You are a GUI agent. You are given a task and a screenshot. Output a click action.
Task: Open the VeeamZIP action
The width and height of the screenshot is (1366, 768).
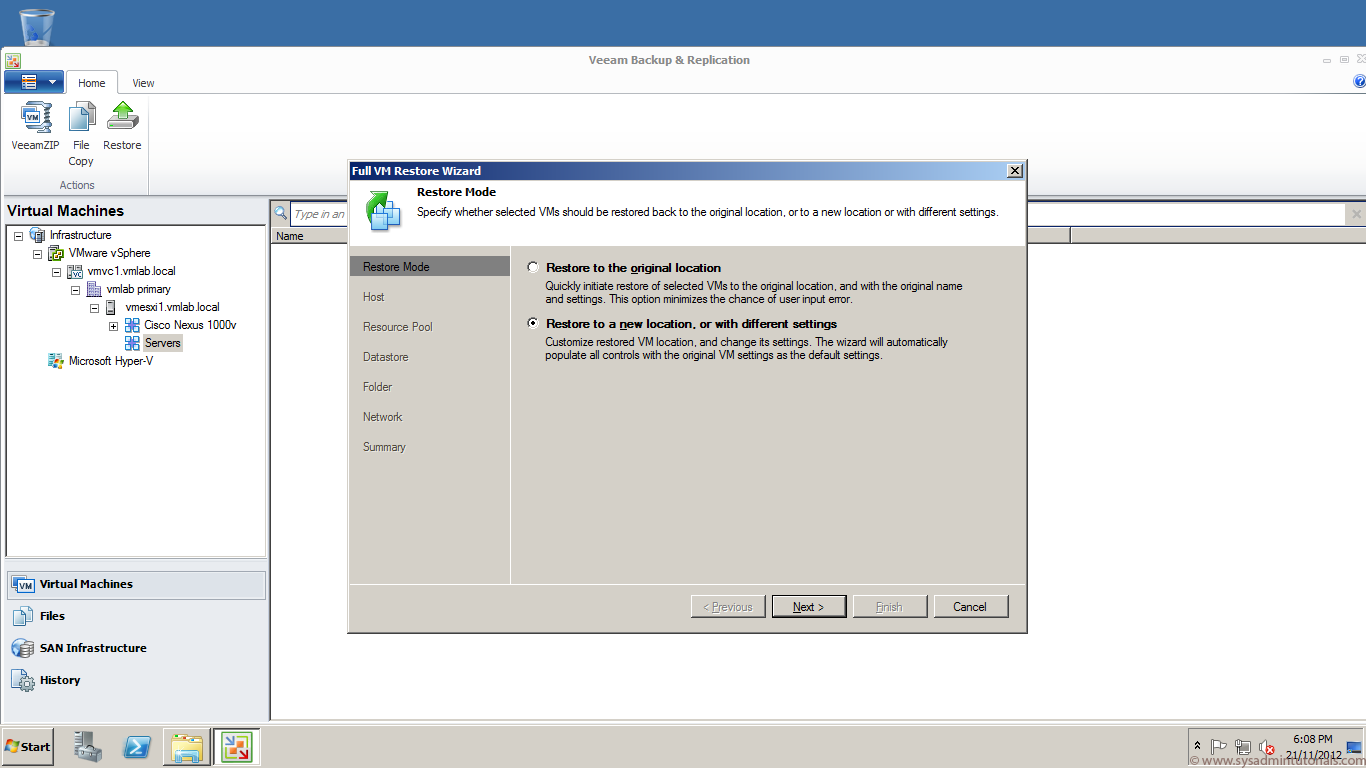click(x=36, y=126)
